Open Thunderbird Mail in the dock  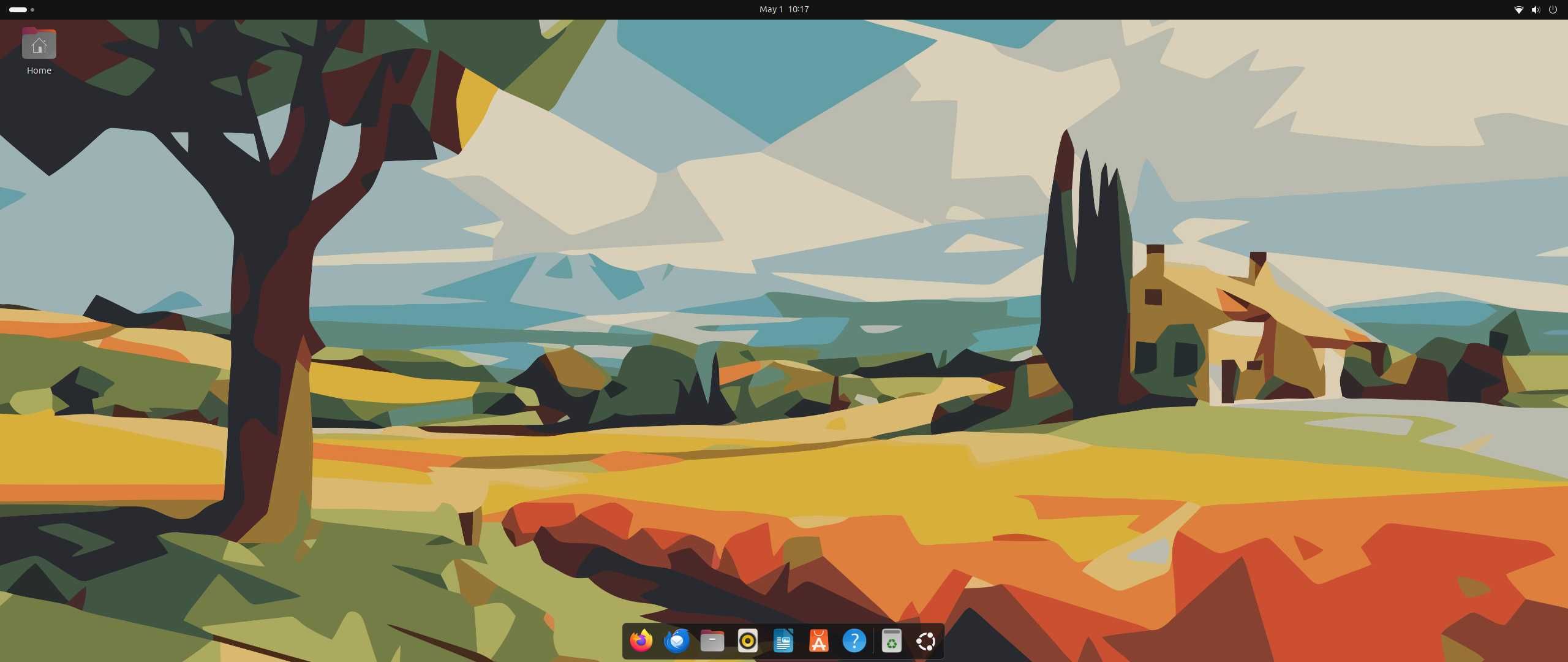(x=676, y=641)
